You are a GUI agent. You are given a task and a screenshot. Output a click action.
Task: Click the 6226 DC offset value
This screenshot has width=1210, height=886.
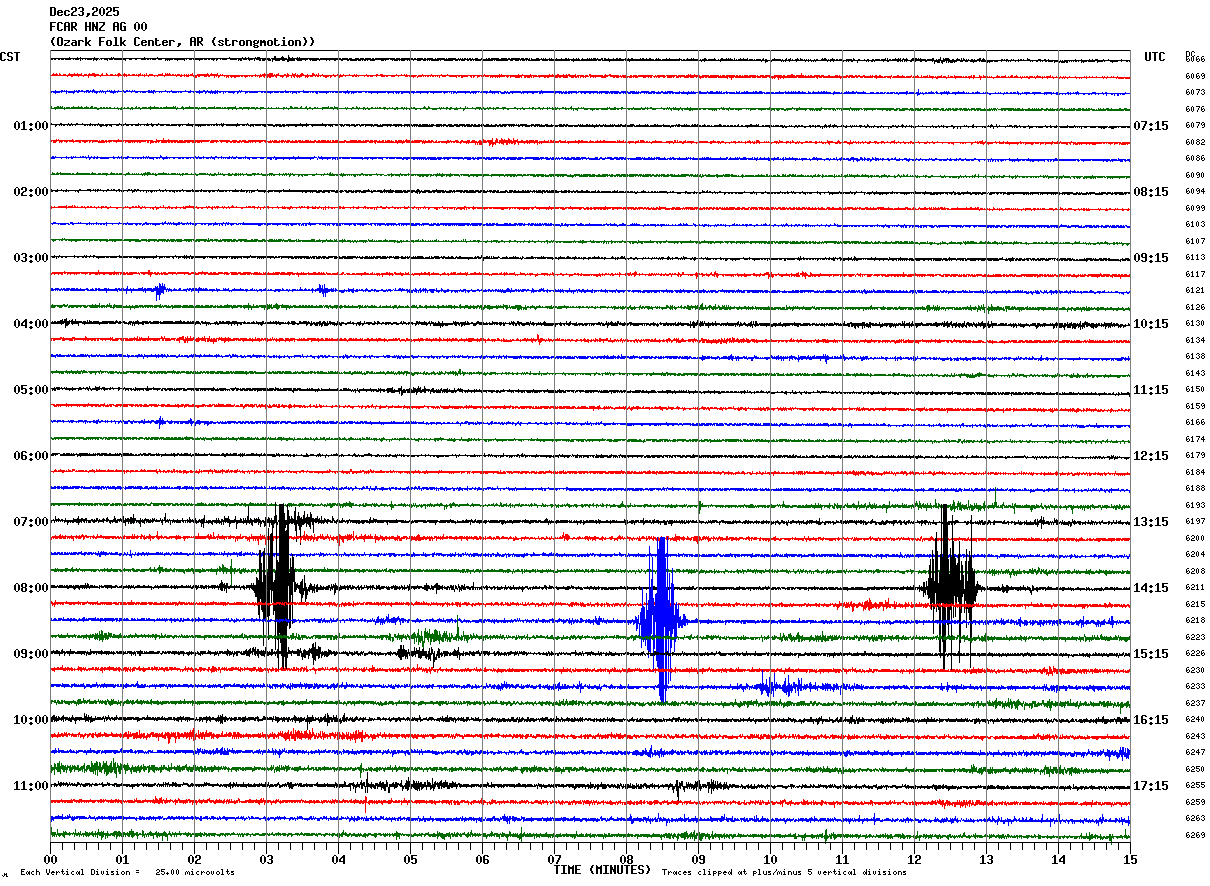click(x=1195, y=654)
